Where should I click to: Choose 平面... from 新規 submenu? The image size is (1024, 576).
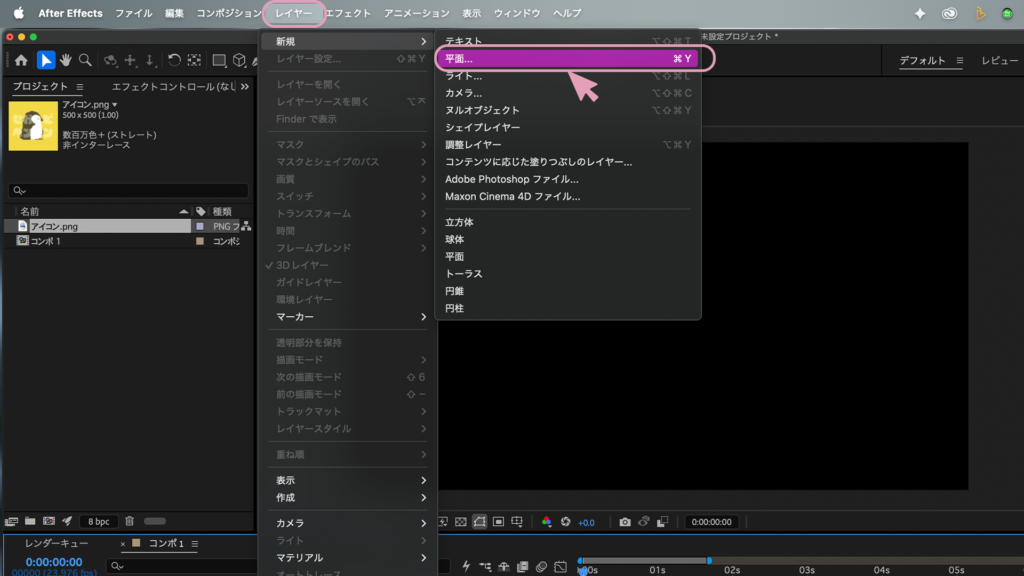pos(567,59)
